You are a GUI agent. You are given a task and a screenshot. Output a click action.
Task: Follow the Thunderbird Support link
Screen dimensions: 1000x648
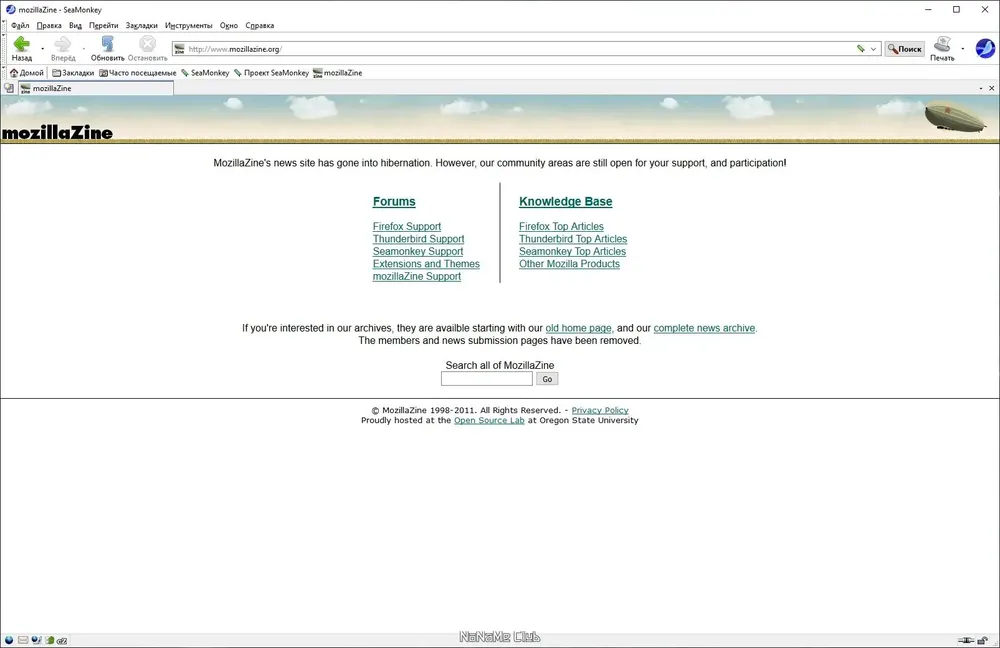(x=418, y=239)
